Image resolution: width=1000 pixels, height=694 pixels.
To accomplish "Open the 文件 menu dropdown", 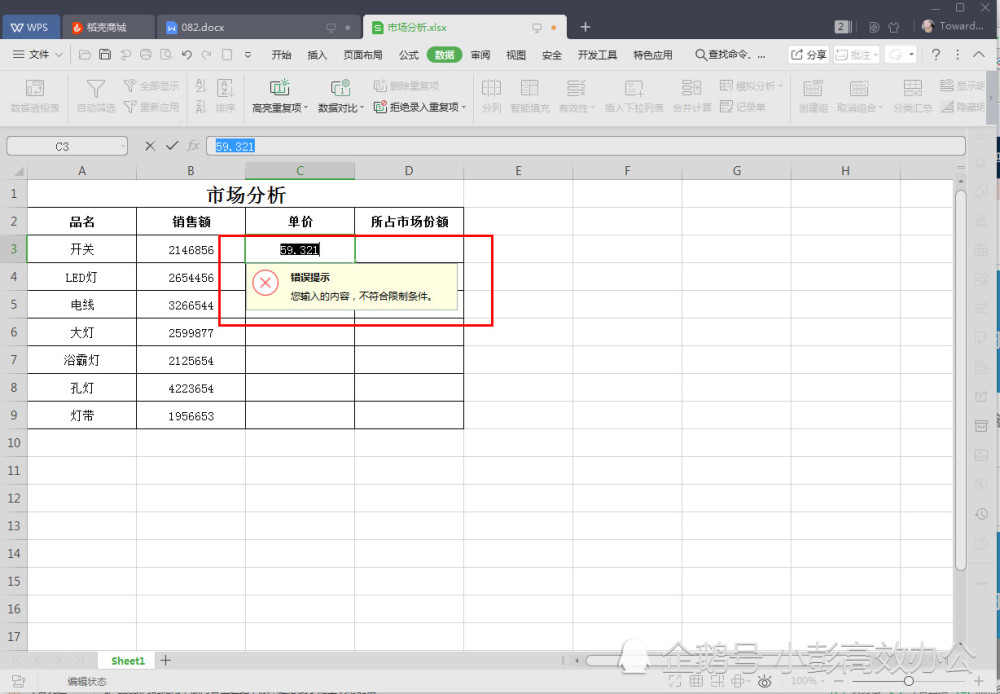I will tap(38, 55).
